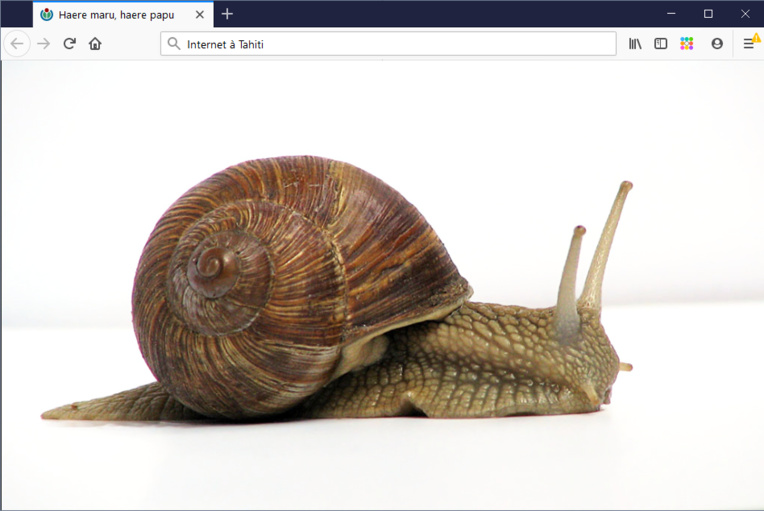764x511 pixels.
Task: Show the sidebar panel
Action: pyautogui.click(x=661, y=44)
